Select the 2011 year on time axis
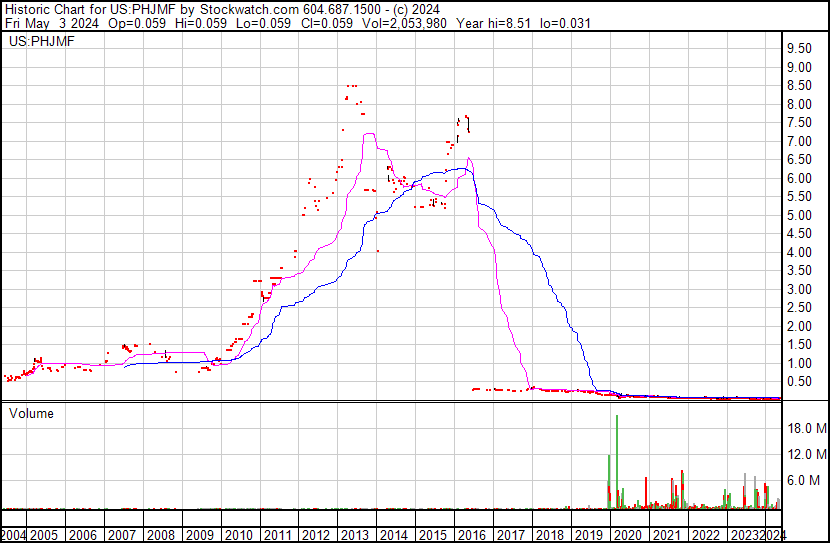This screenshot has width=830, height=543. pos(277,536)
